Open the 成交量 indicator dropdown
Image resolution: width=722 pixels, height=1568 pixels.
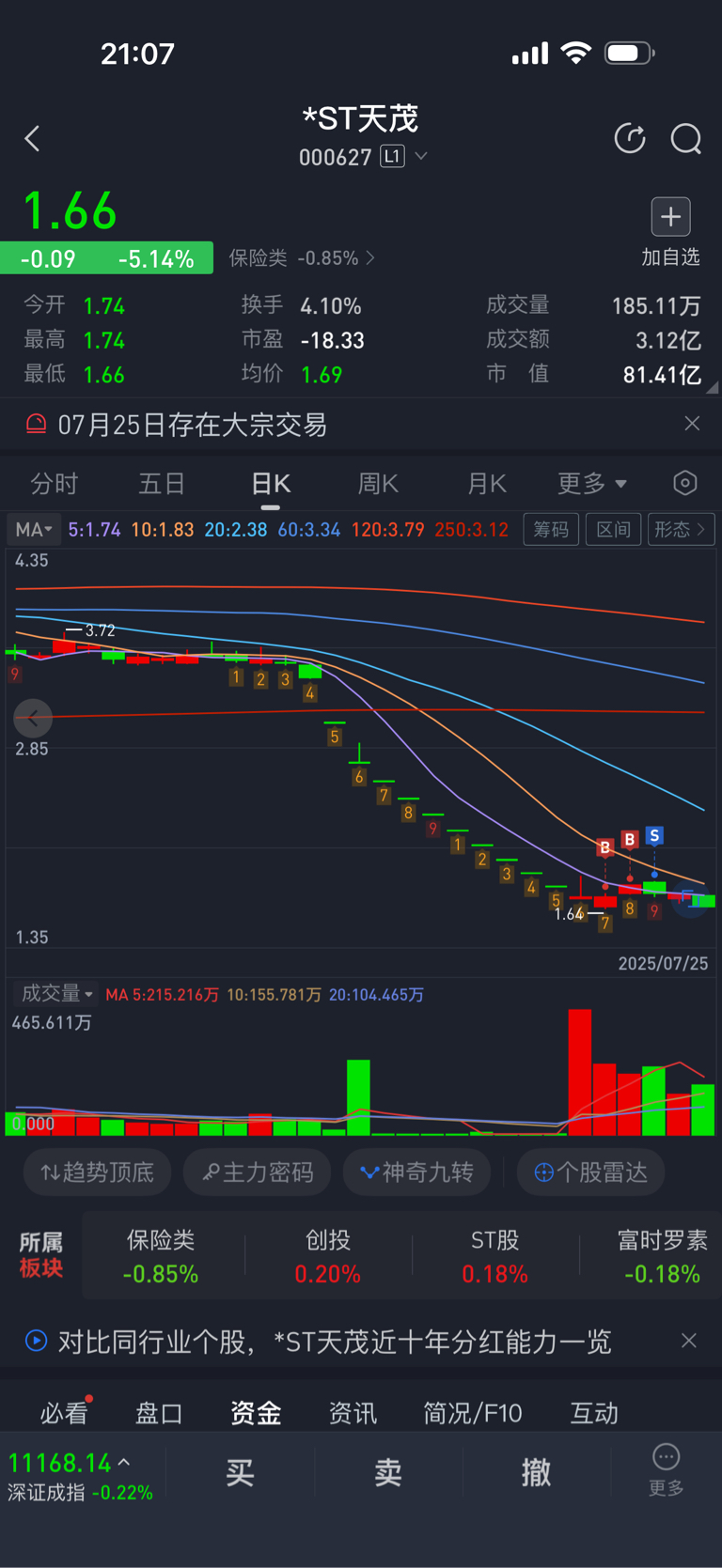tap(55, 994)
